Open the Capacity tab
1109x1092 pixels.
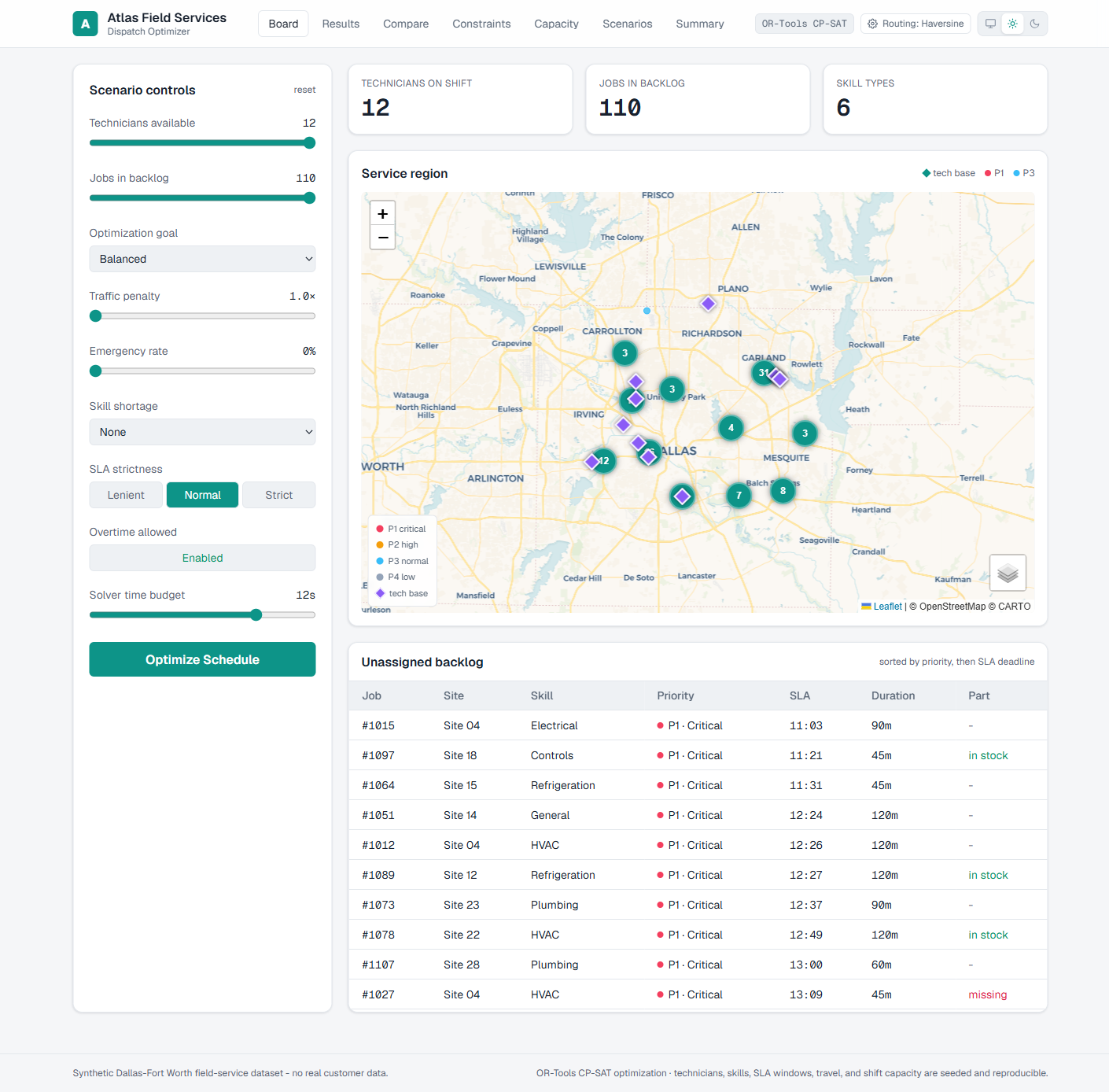pos(556,24)
